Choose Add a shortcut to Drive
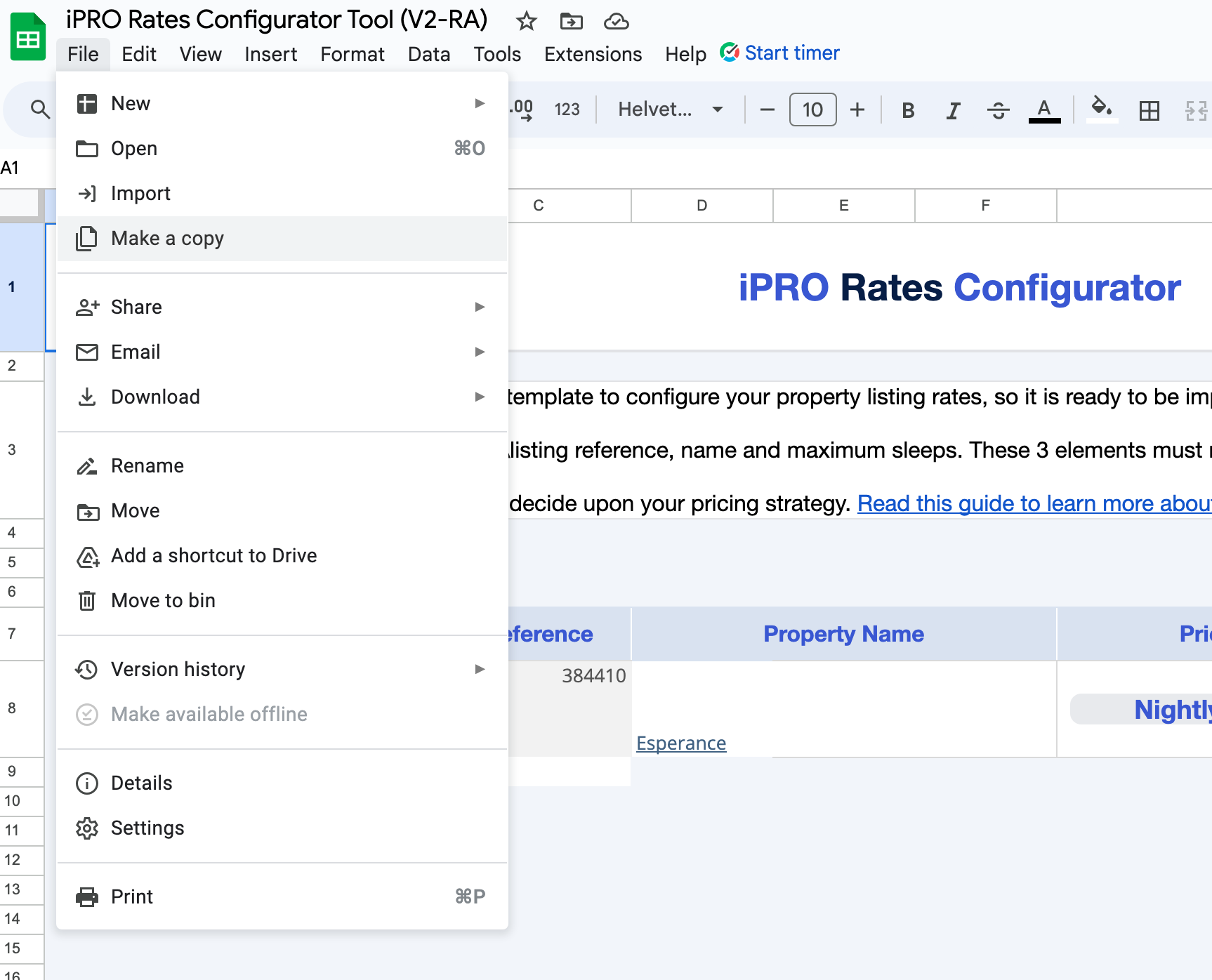This screenshot has width=1212, height=980. 282,556
